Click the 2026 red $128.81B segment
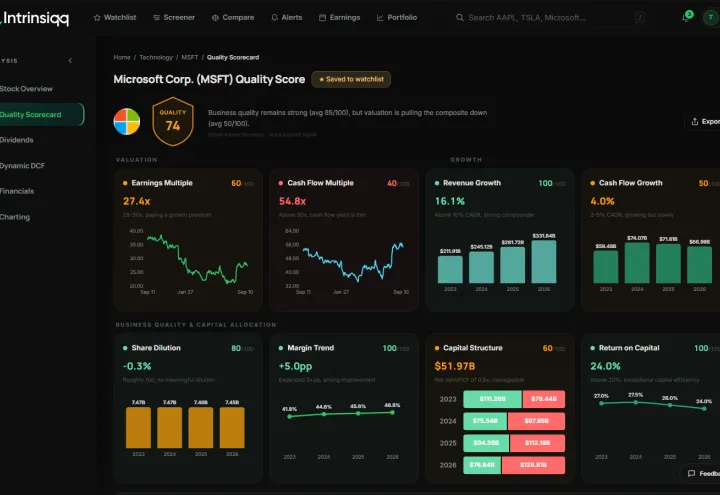This screenshot has height=495, width=720. [x=534, y=465]
